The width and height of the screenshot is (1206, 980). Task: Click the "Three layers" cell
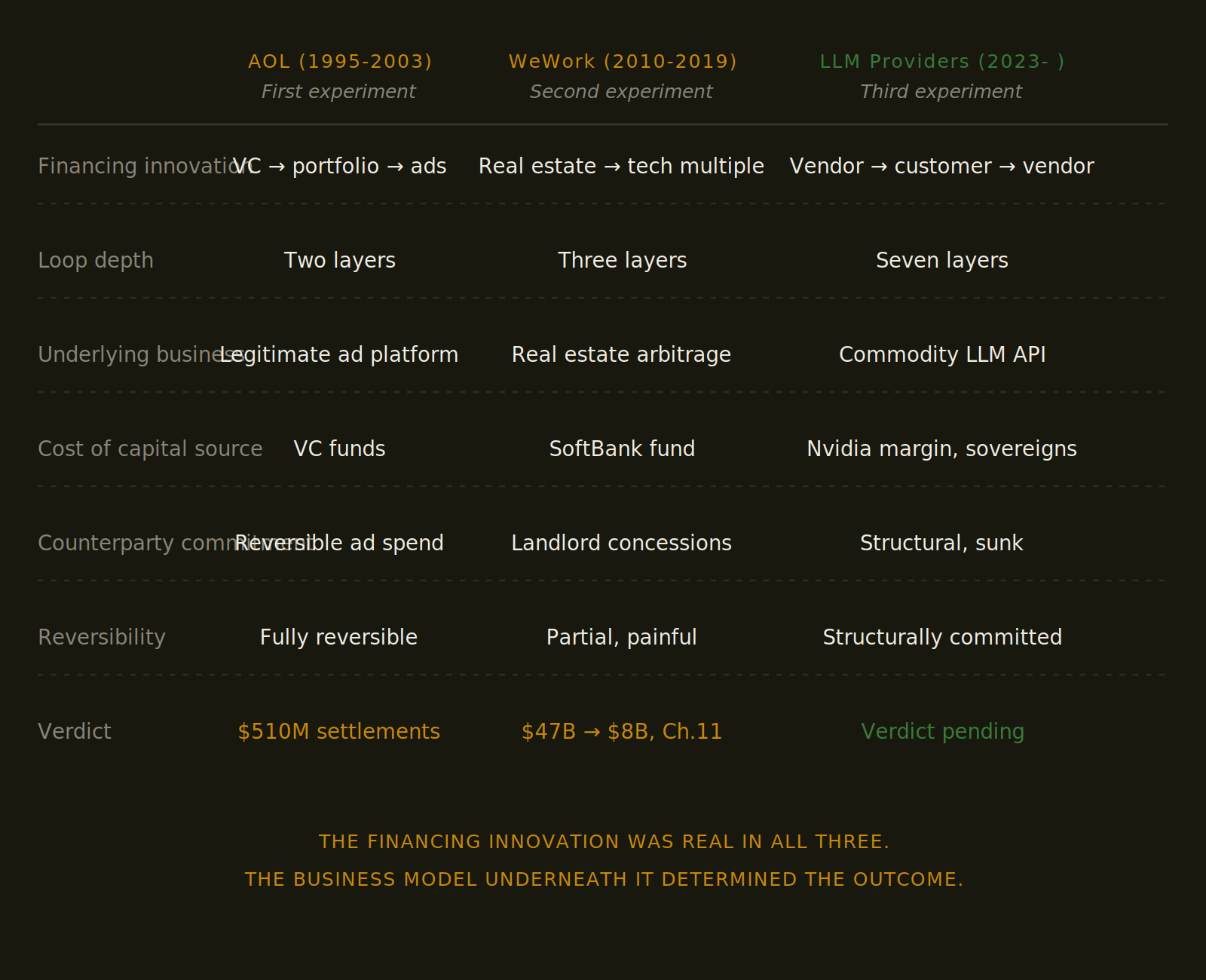pyautogui.click(x=623, y=261)
